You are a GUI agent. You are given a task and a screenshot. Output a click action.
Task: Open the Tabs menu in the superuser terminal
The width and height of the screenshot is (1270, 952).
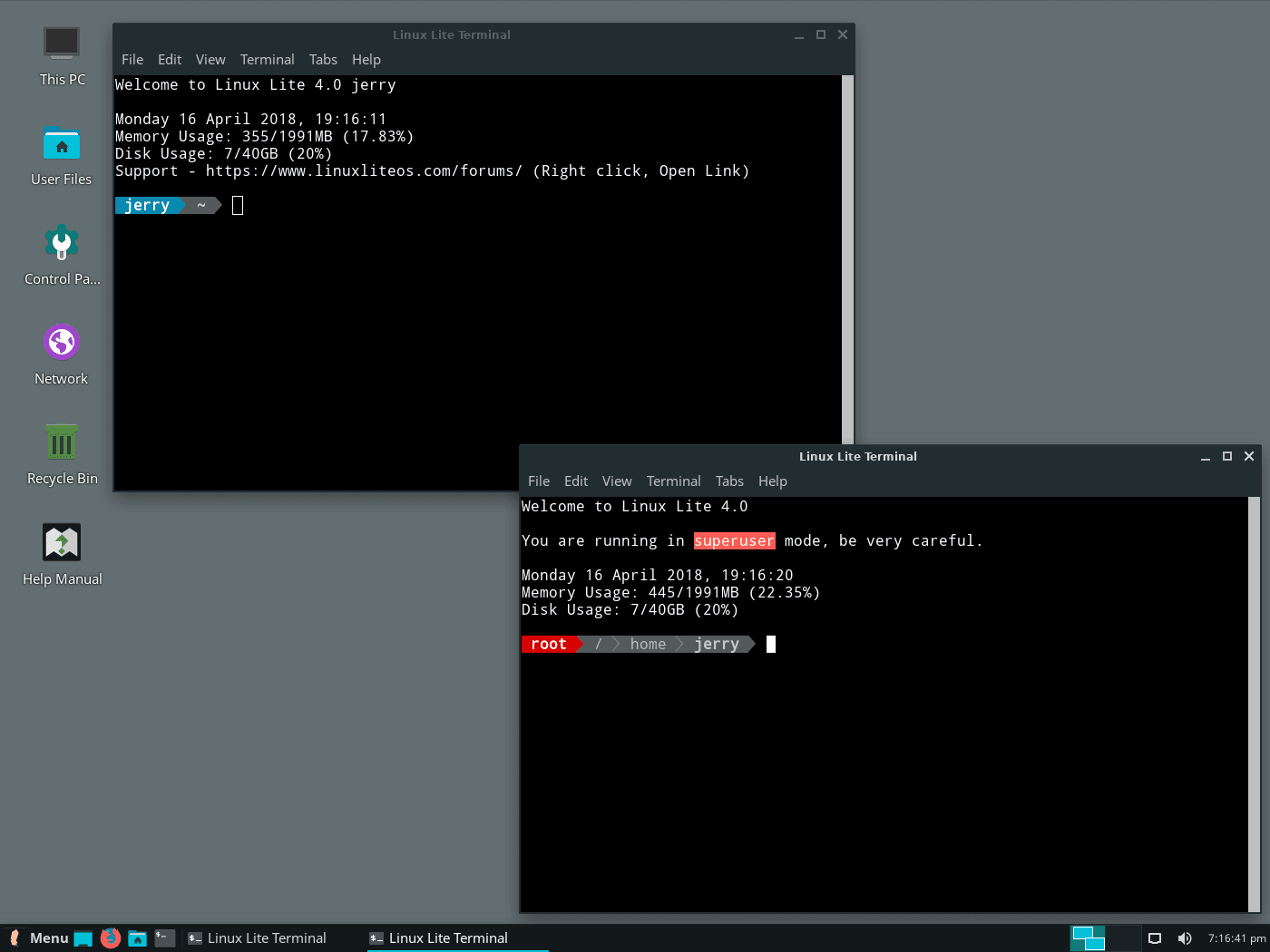click(729, 481)
